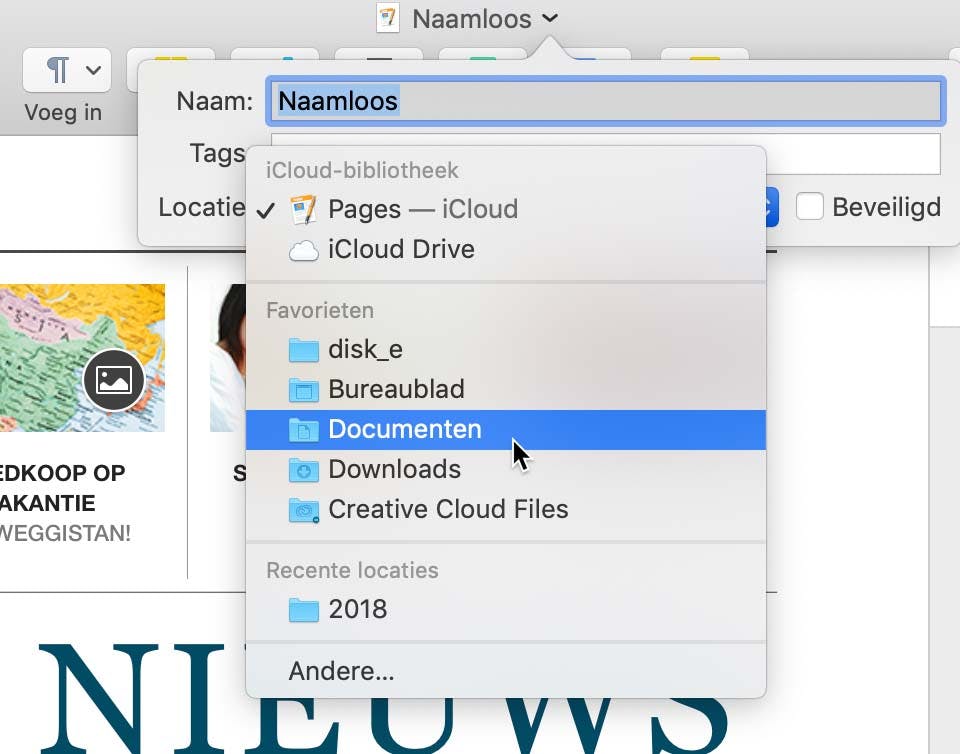Select iCloud Drive as save location
Image resolution: width=960 pixels, height=754 pixels.
click(x=400, y=249)
